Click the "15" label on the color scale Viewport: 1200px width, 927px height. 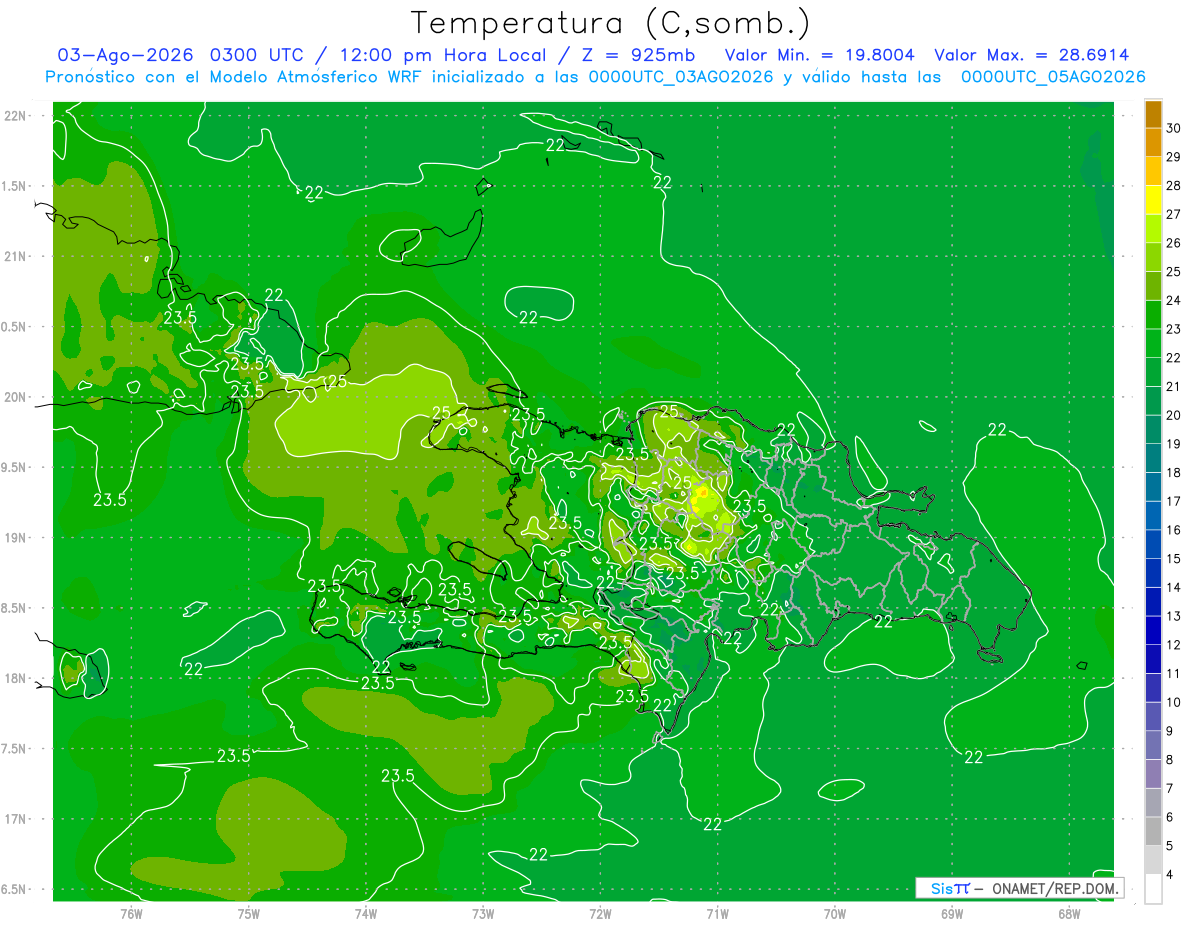click(x=1174, y=559)
